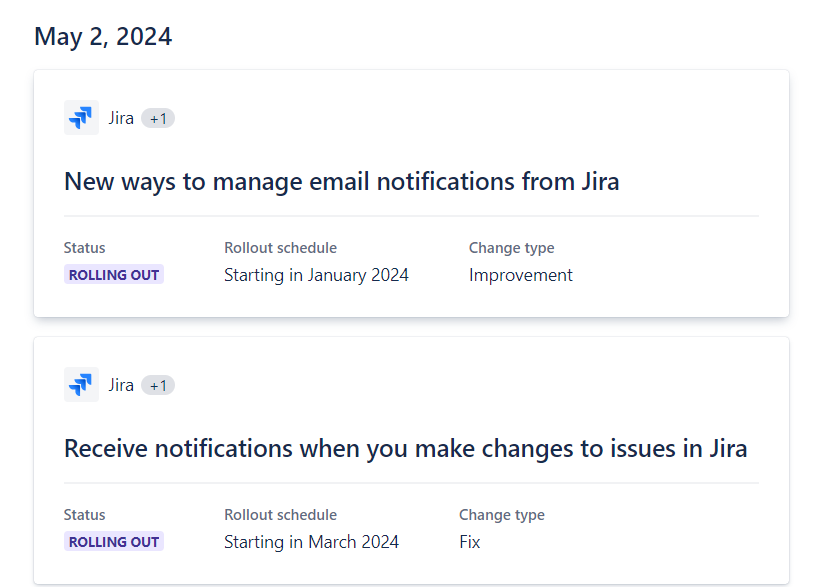Select the Improvement change type label
This screenshot has height=587, width=830.
520,274
